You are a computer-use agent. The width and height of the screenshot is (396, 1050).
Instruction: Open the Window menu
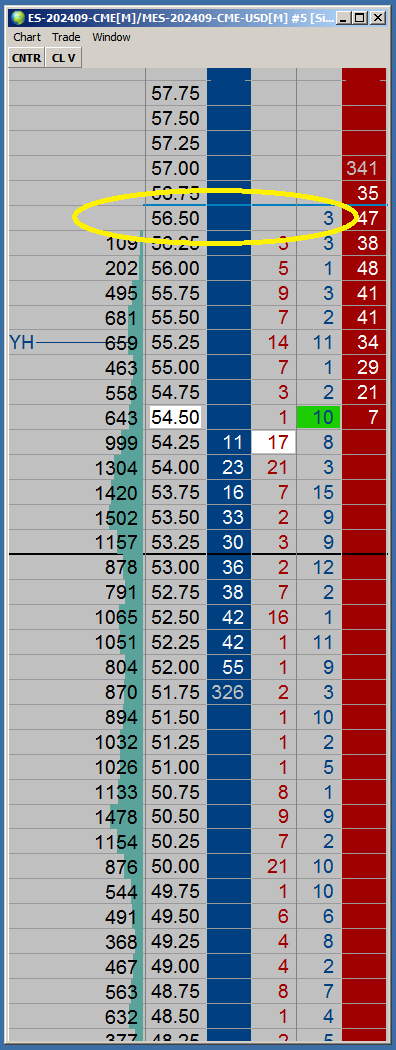tap(111, 38)
